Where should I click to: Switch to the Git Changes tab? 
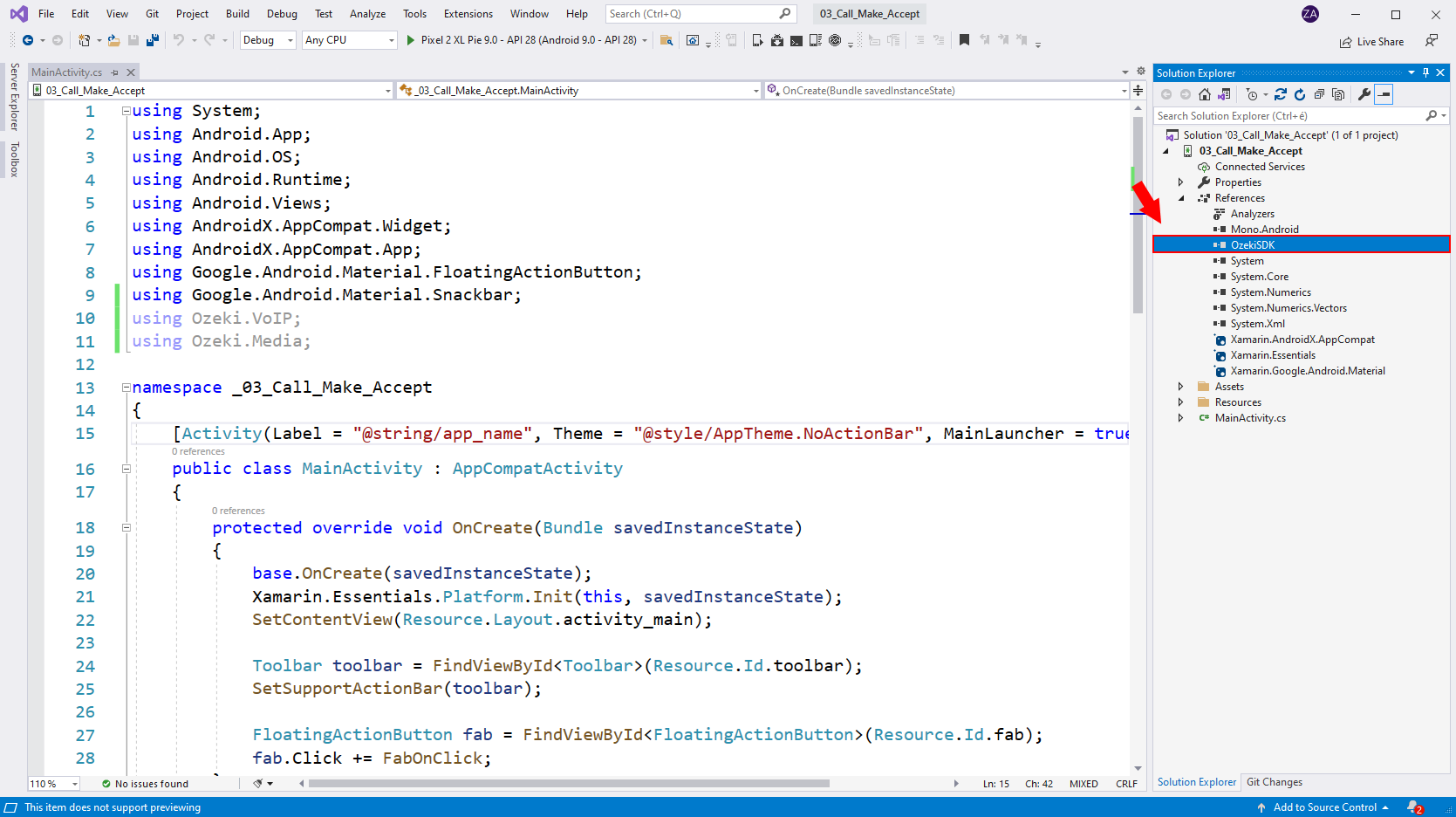click(x=1274, y=781)
